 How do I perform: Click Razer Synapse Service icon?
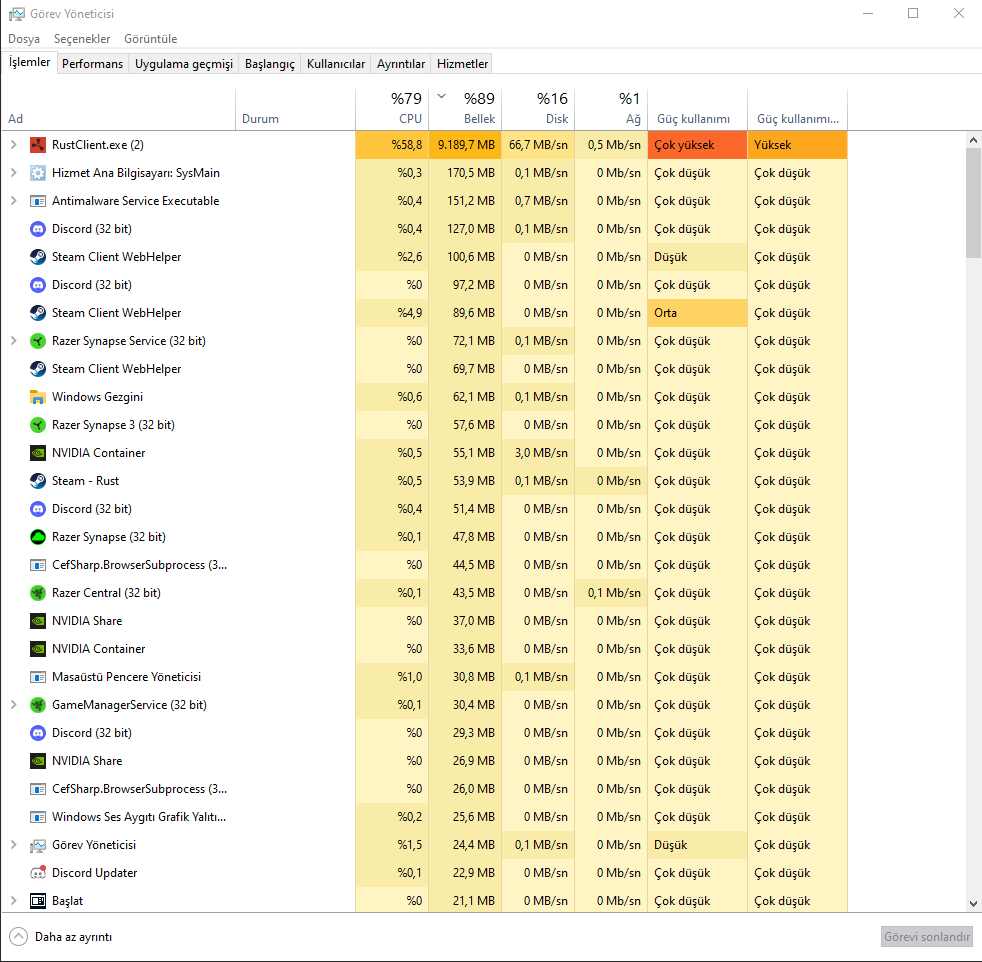coord(38,341)
